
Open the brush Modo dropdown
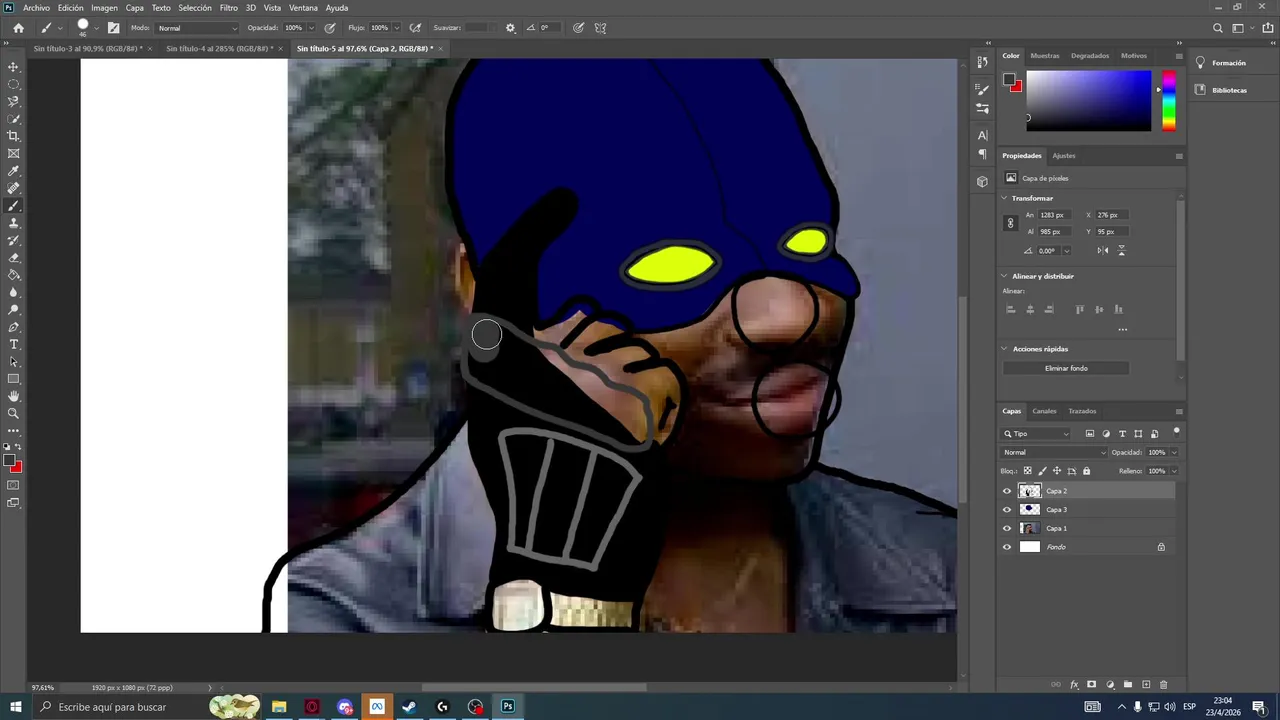point(197,28)
